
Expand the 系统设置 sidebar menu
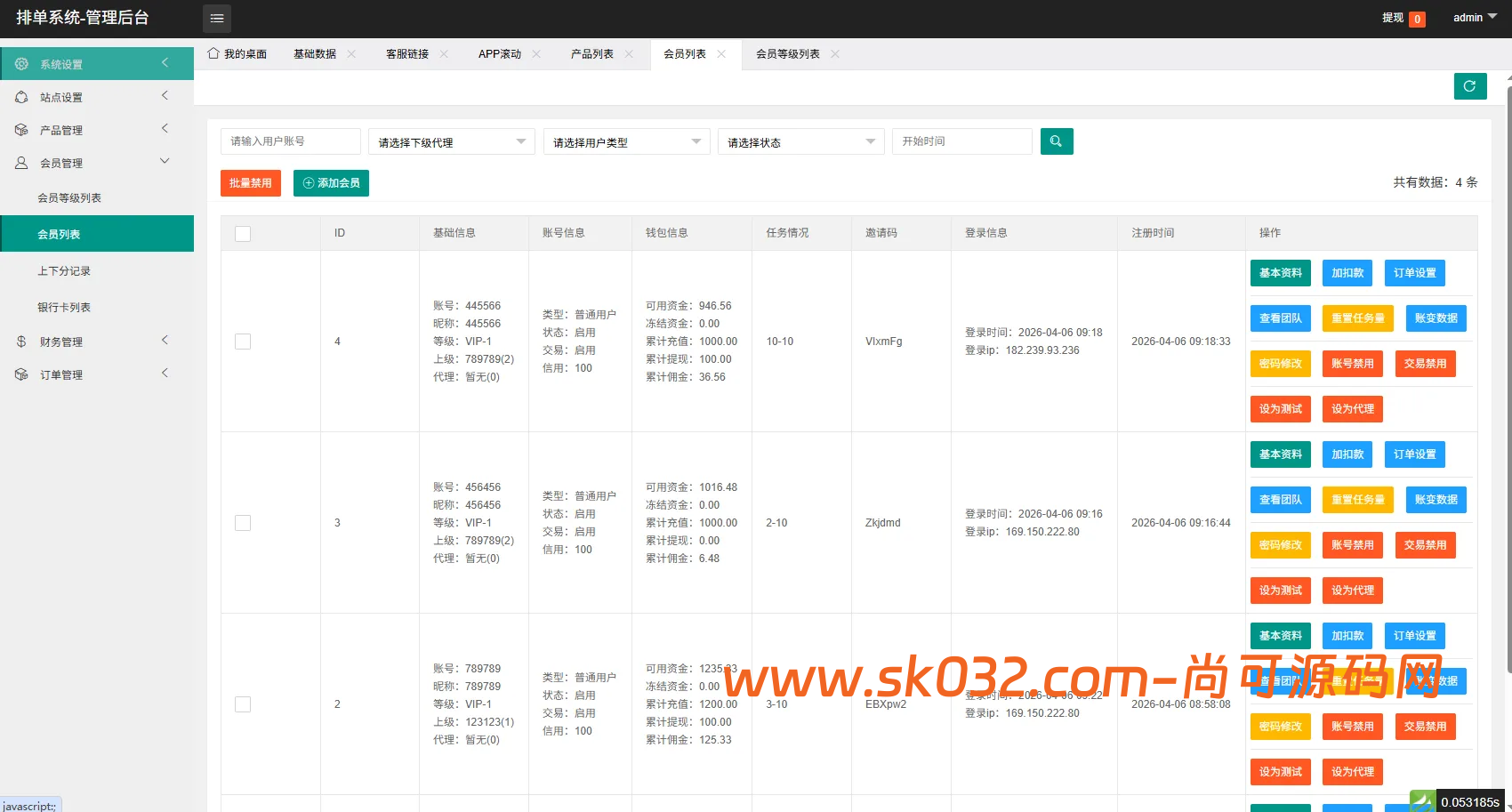click(97, 64)
